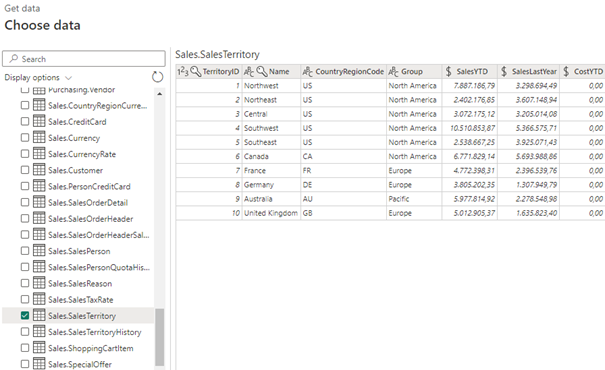The height and width of the screenshot is (370, 605).
Task: Click the currency type icon on CostYTD
Action: coord(566,71)
